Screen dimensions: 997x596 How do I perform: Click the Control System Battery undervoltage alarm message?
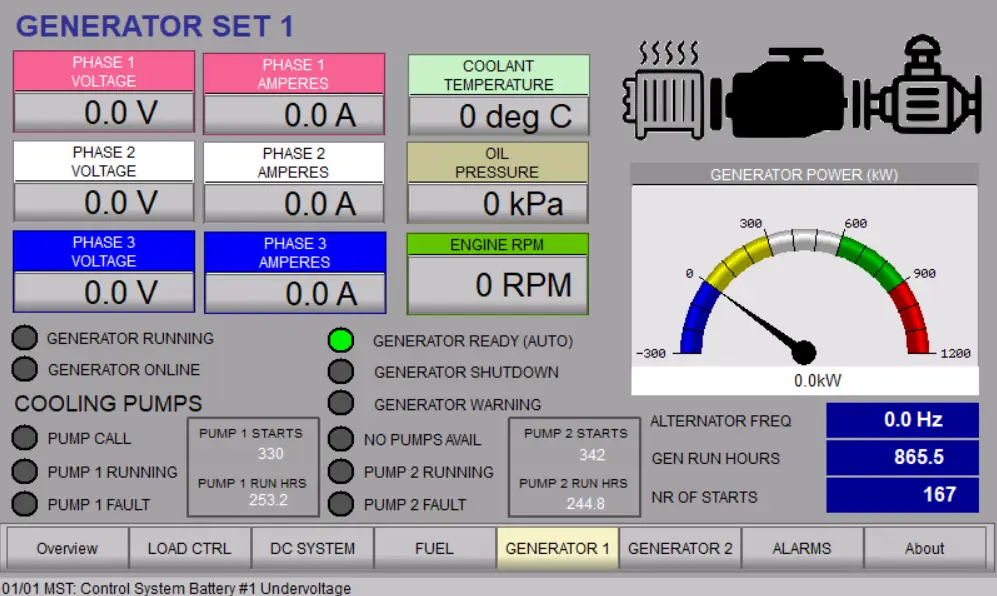[177, 588]
